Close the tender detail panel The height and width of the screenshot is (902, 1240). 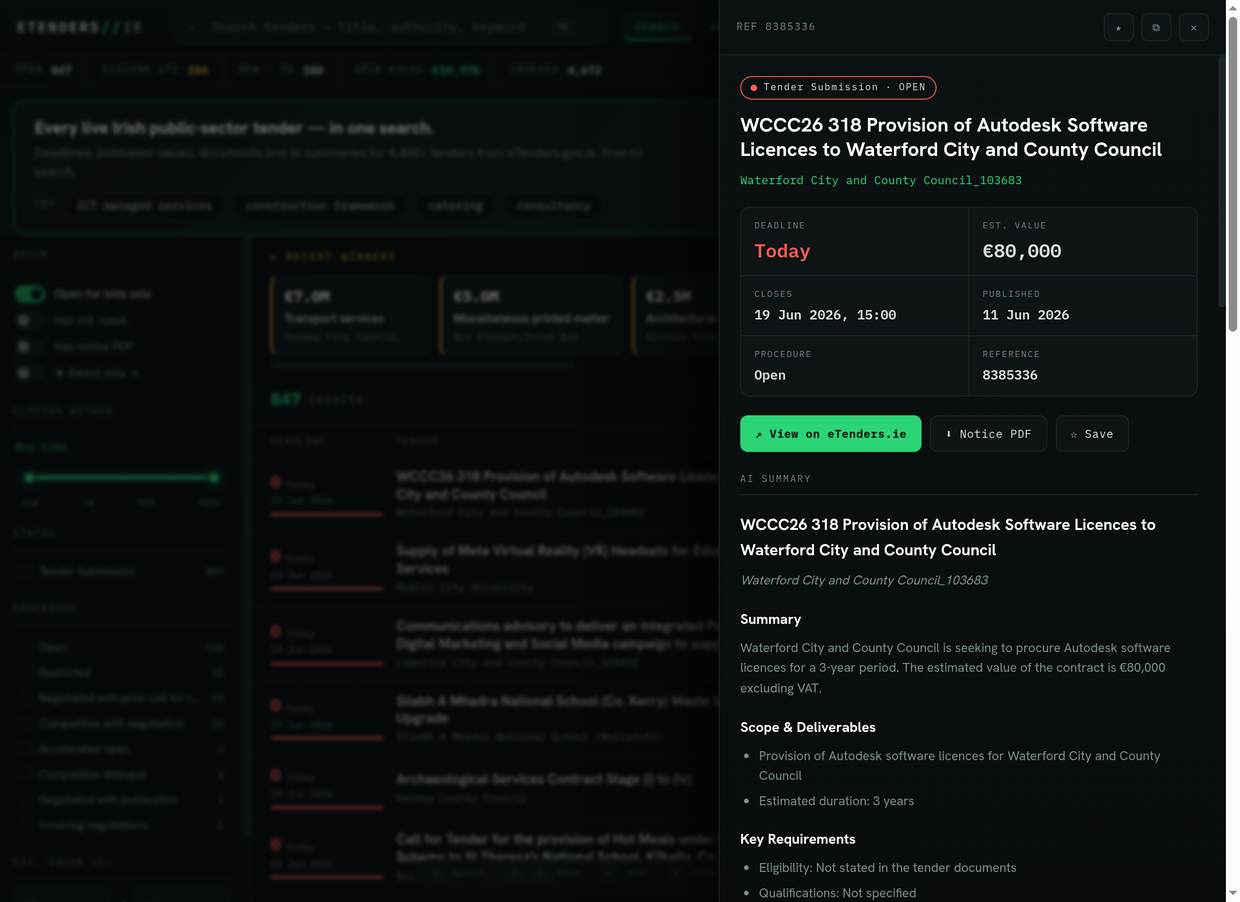click(x=1193, y=27)
